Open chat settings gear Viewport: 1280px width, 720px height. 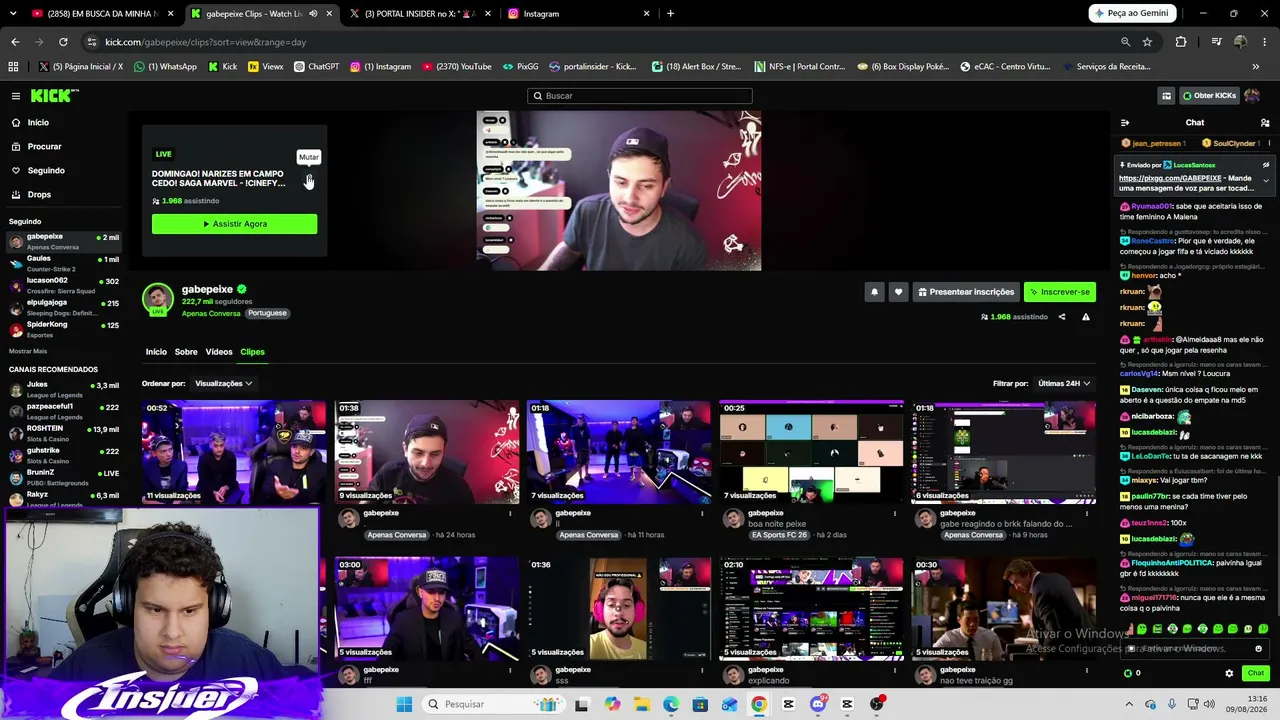[x=1229, y=673]
